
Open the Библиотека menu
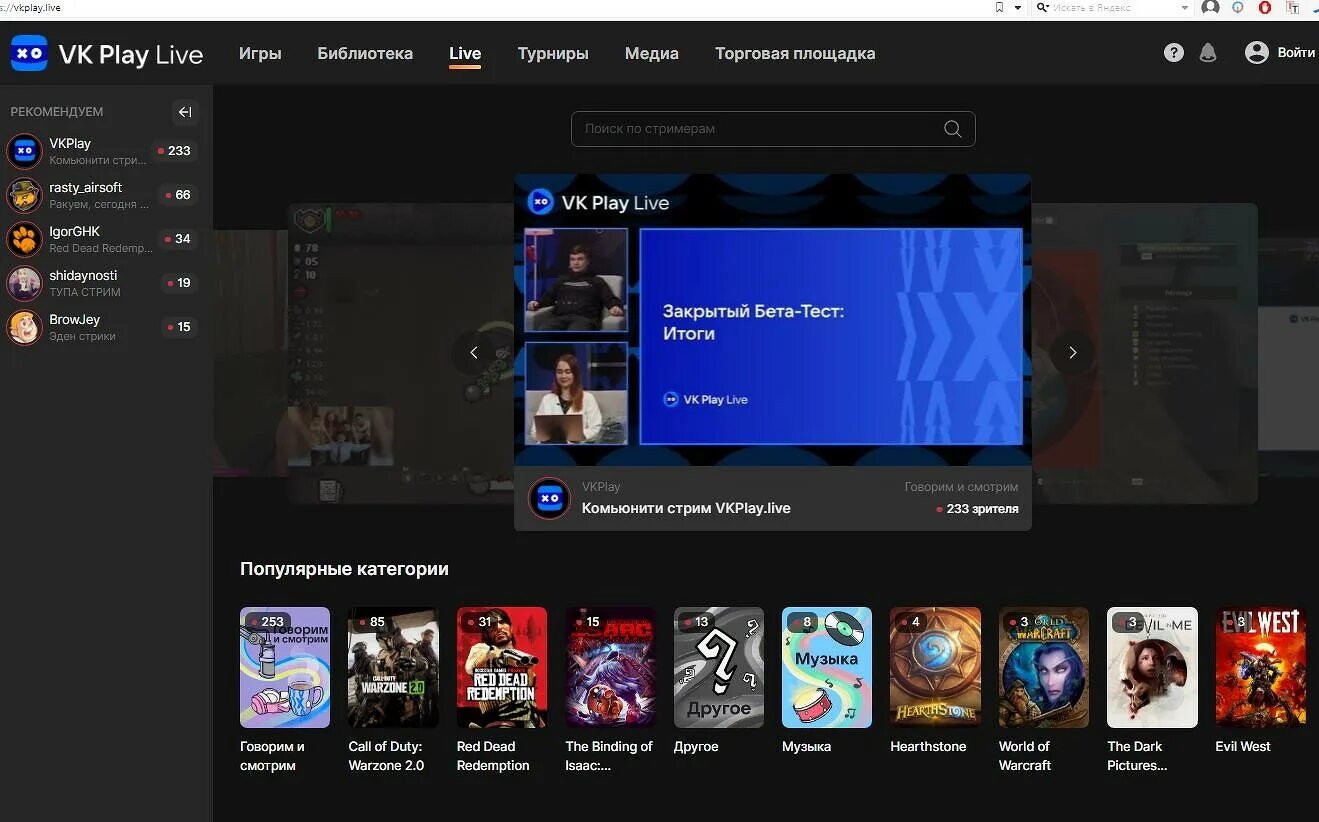point(365,53)
